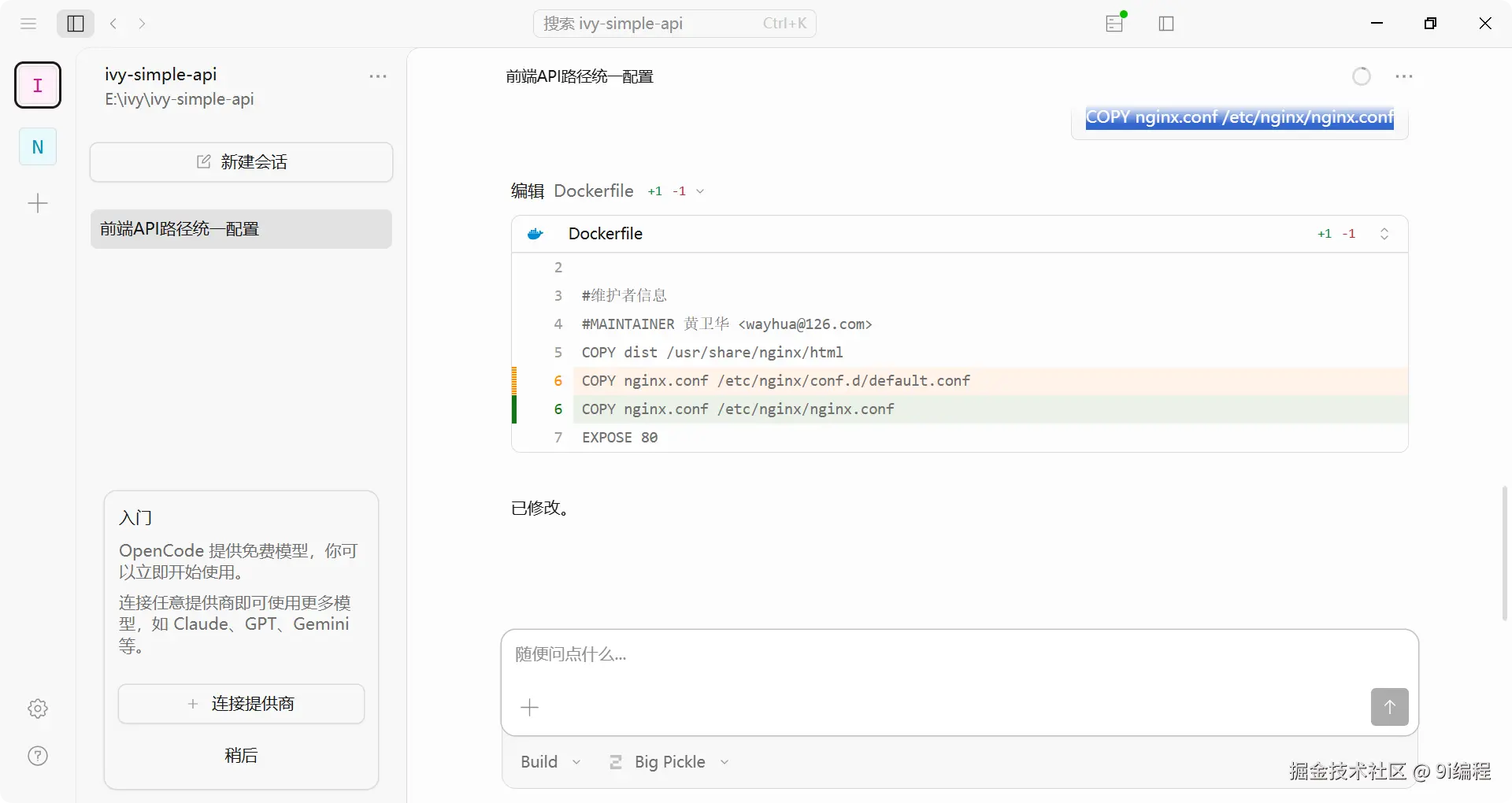Click the removed line COPY default.conf
The image size is (1512, 803).
point(959,381)
